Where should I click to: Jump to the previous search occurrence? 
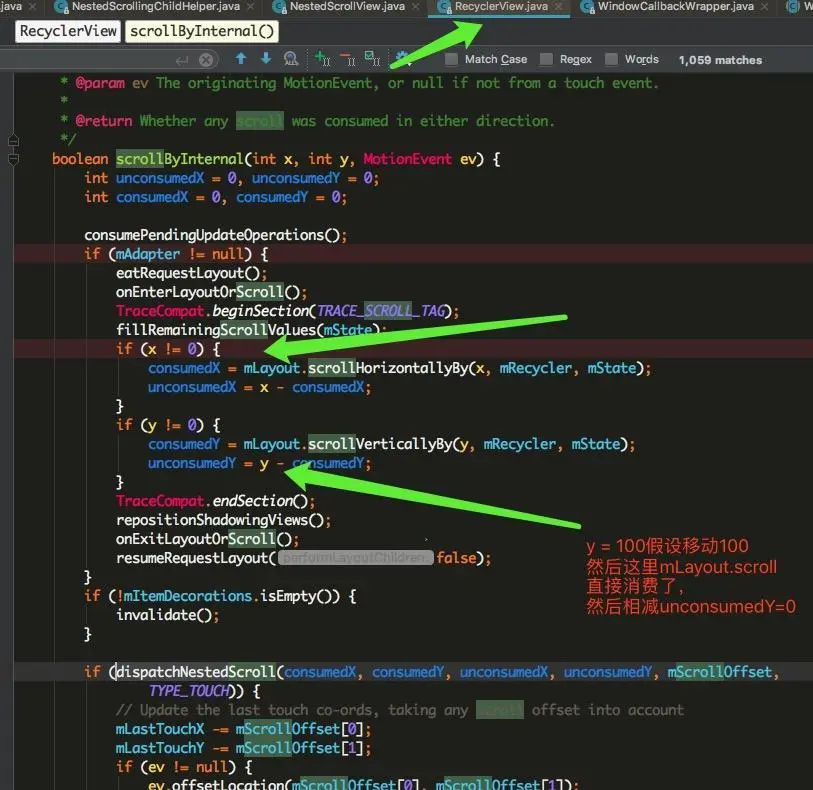[x=241, y=59]
